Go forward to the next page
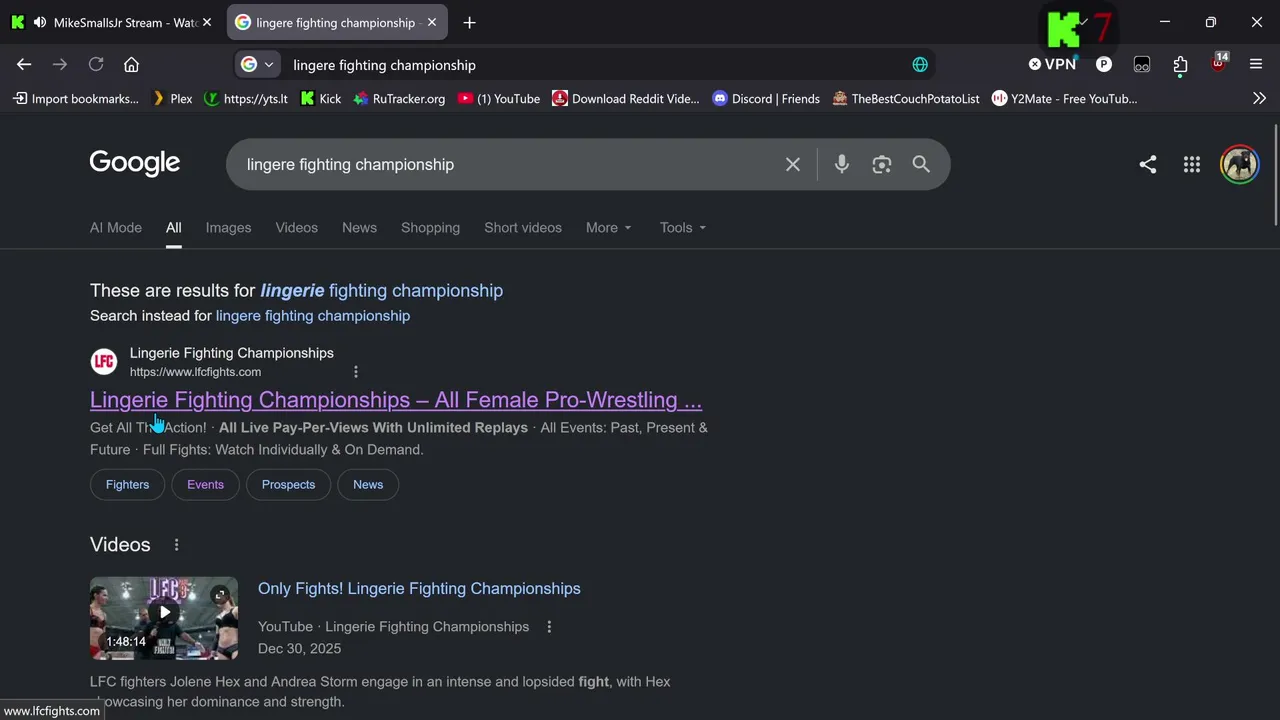 pyautogui.click(x=60, y=64)
